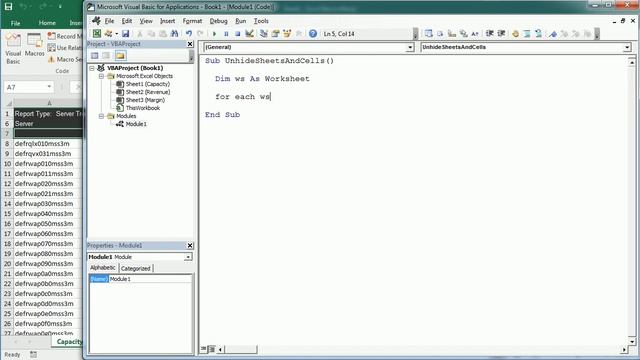This screenshot has height=360, width=640.
Task: Click on the End Sub line in the code
Action: 222,115
